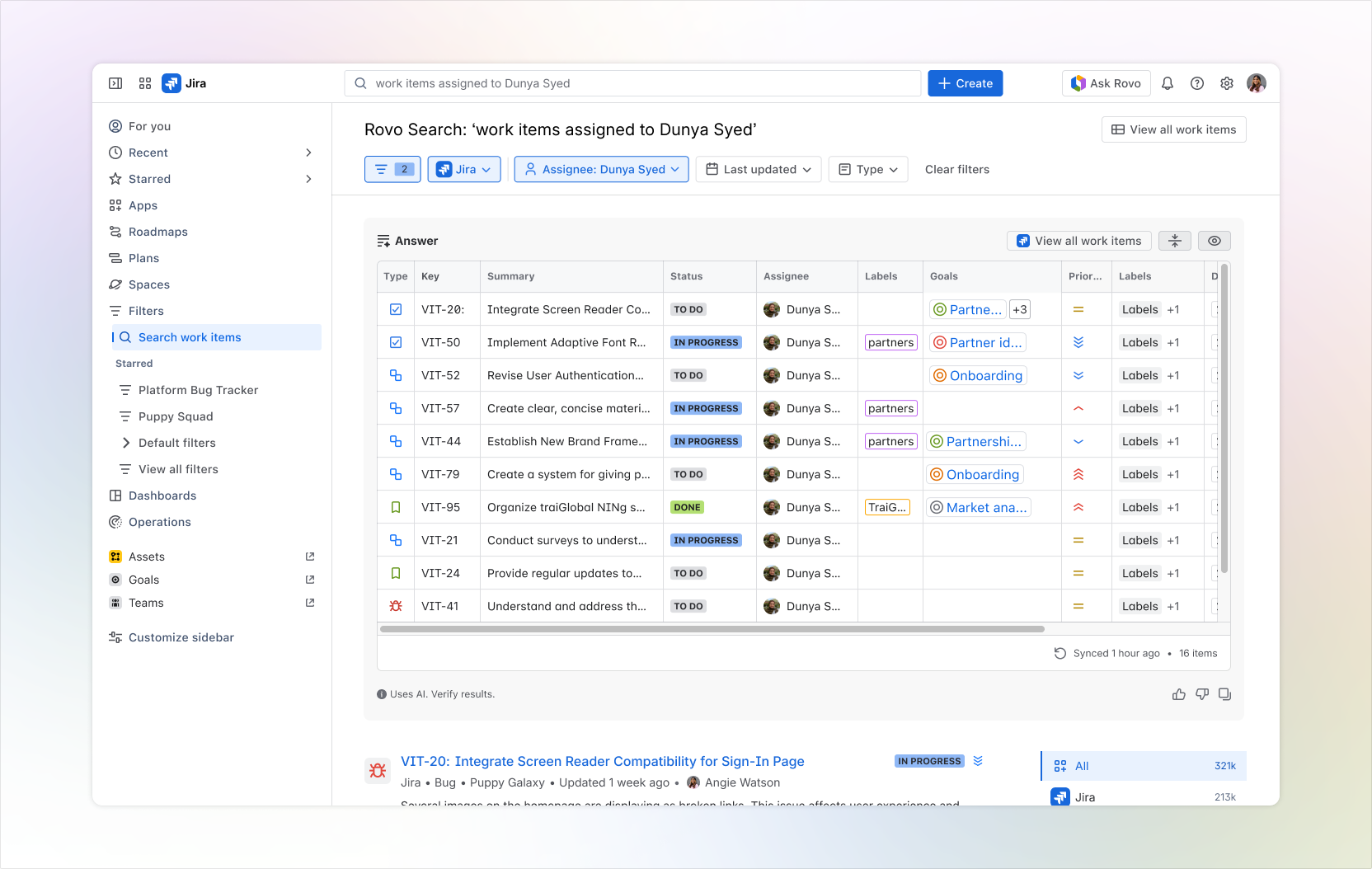Click the story icon for VIT-95
Viewport: 1372px width, 869px height.
tap(396, 507)
